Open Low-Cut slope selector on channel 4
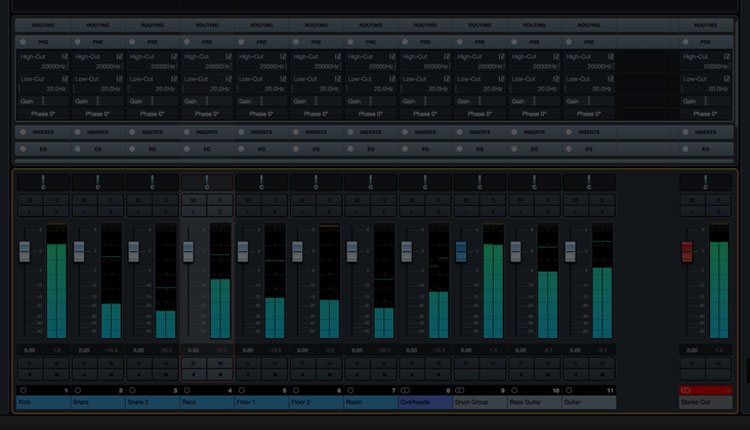 tap(229, 79)
